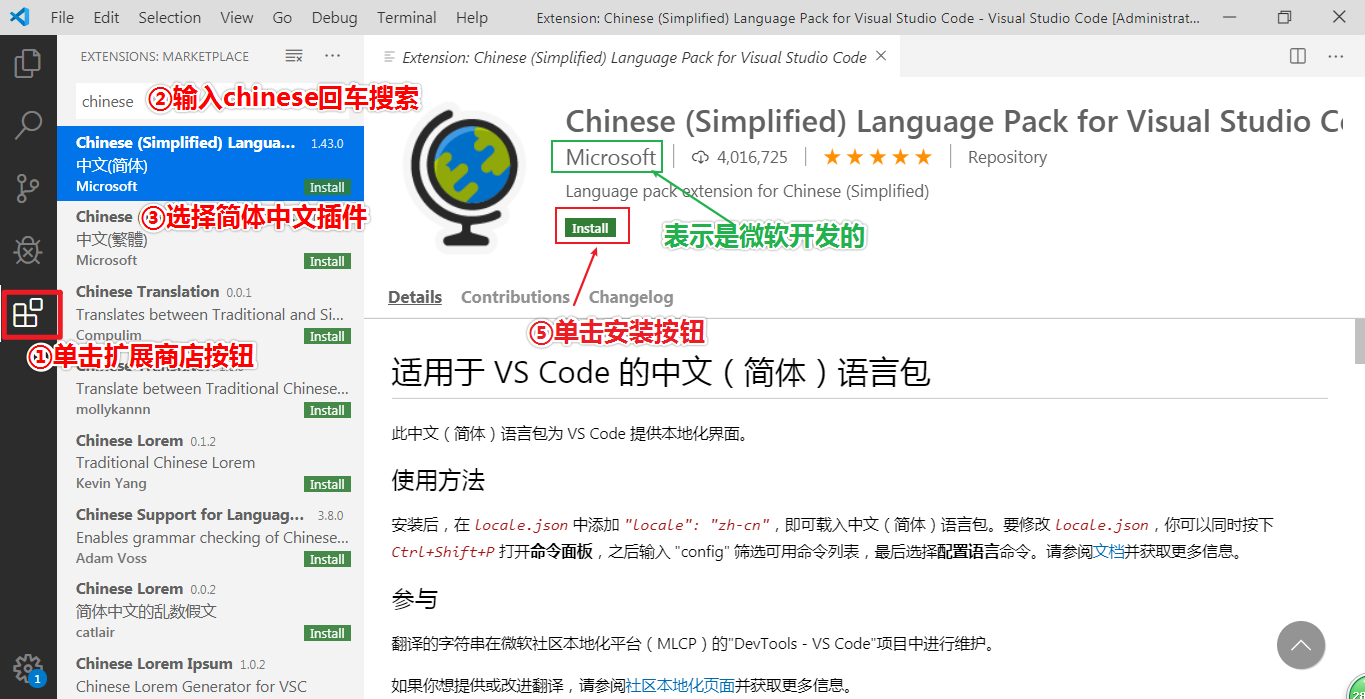Click heading 适用于 VS Code 的中文（简体）语言包
The height and width of the screenshot is (699, 1365).
[x=660, y=373]
